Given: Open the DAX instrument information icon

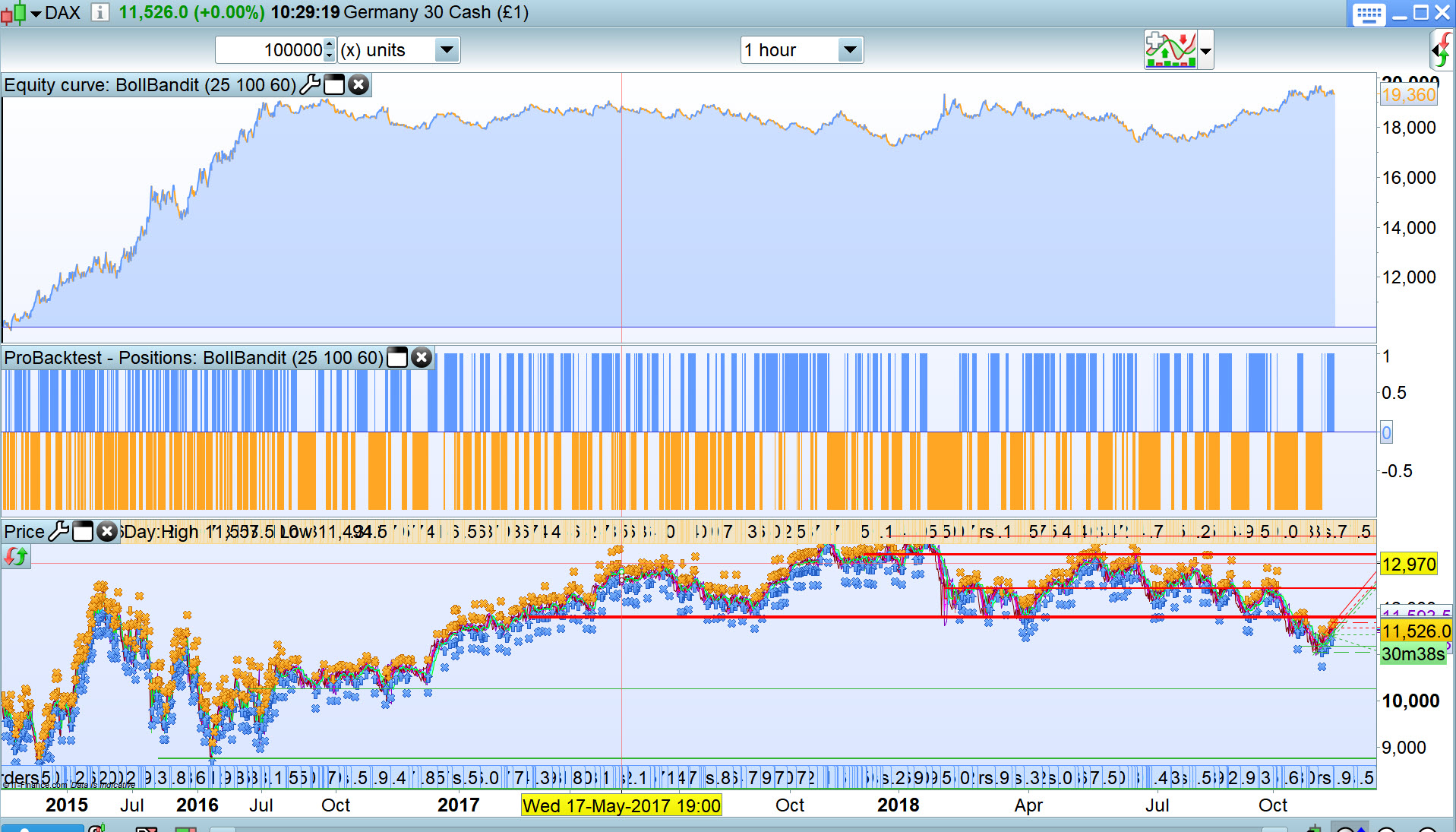Looking at the screenshot, I should tap(99, 12).
